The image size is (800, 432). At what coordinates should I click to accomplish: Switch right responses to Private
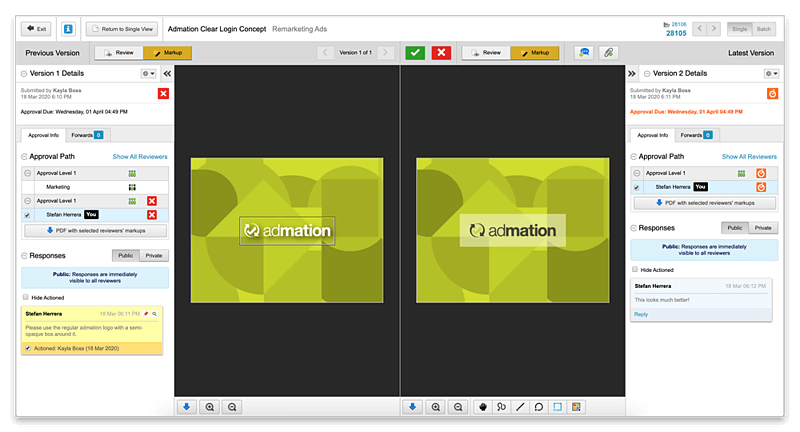coord(763,228)
